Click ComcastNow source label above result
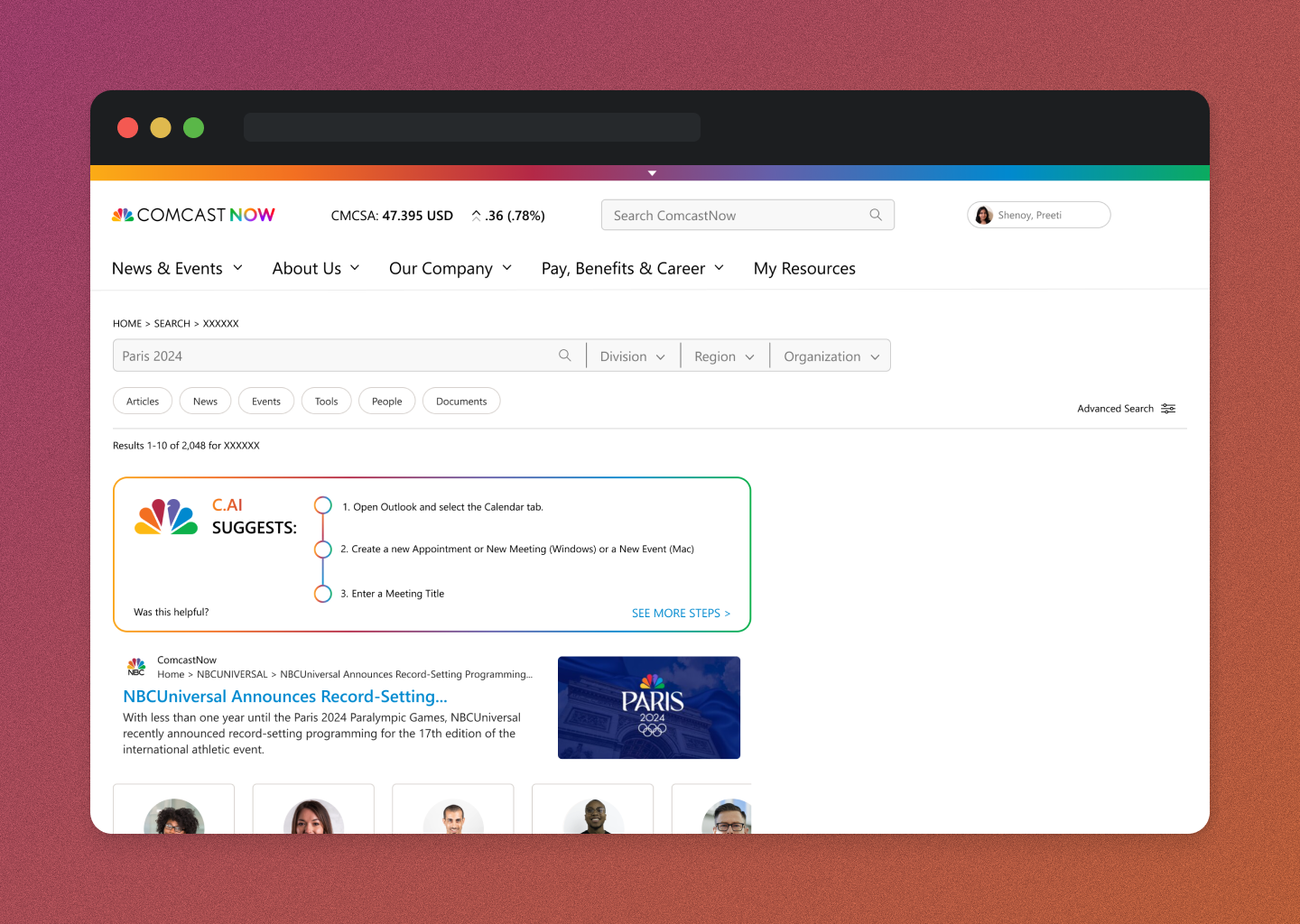 (187, 660)
